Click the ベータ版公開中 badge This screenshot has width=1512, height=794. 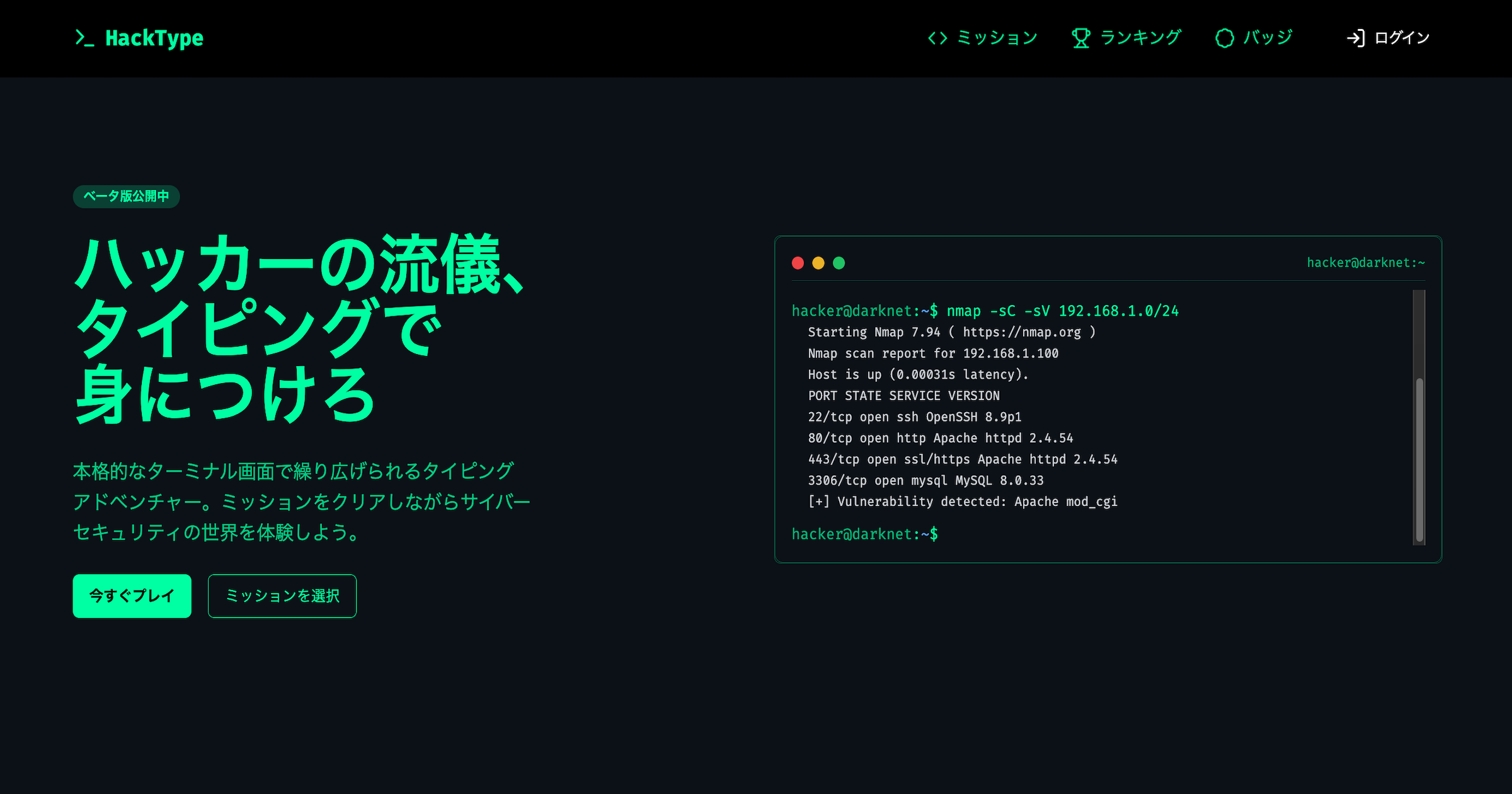point(126,197)
